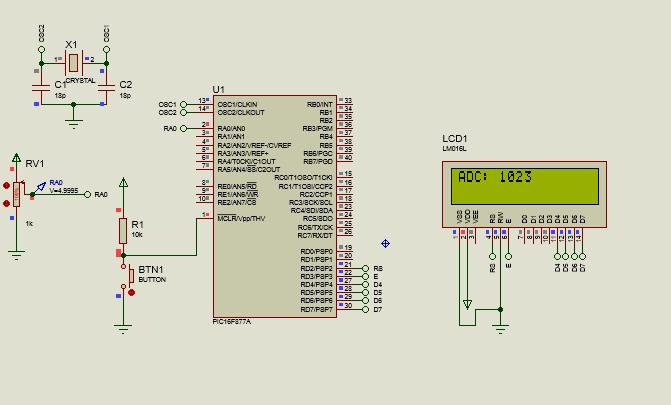
Task: Select resistor R1 body
Action: point(123,231)
